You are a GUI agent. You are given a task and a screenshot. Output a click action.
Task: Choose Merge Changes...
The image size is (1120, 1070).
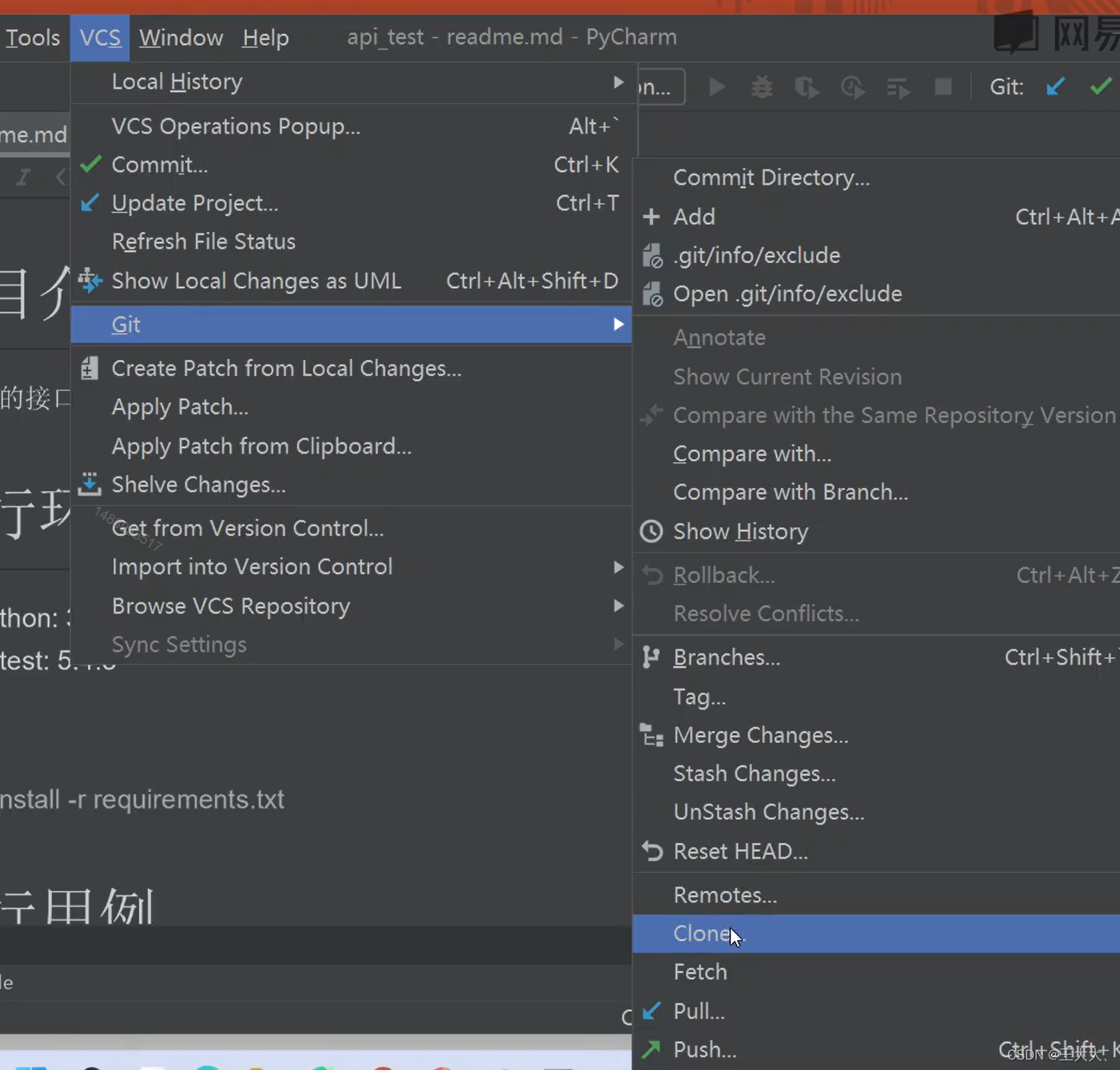tap(876, 735)
